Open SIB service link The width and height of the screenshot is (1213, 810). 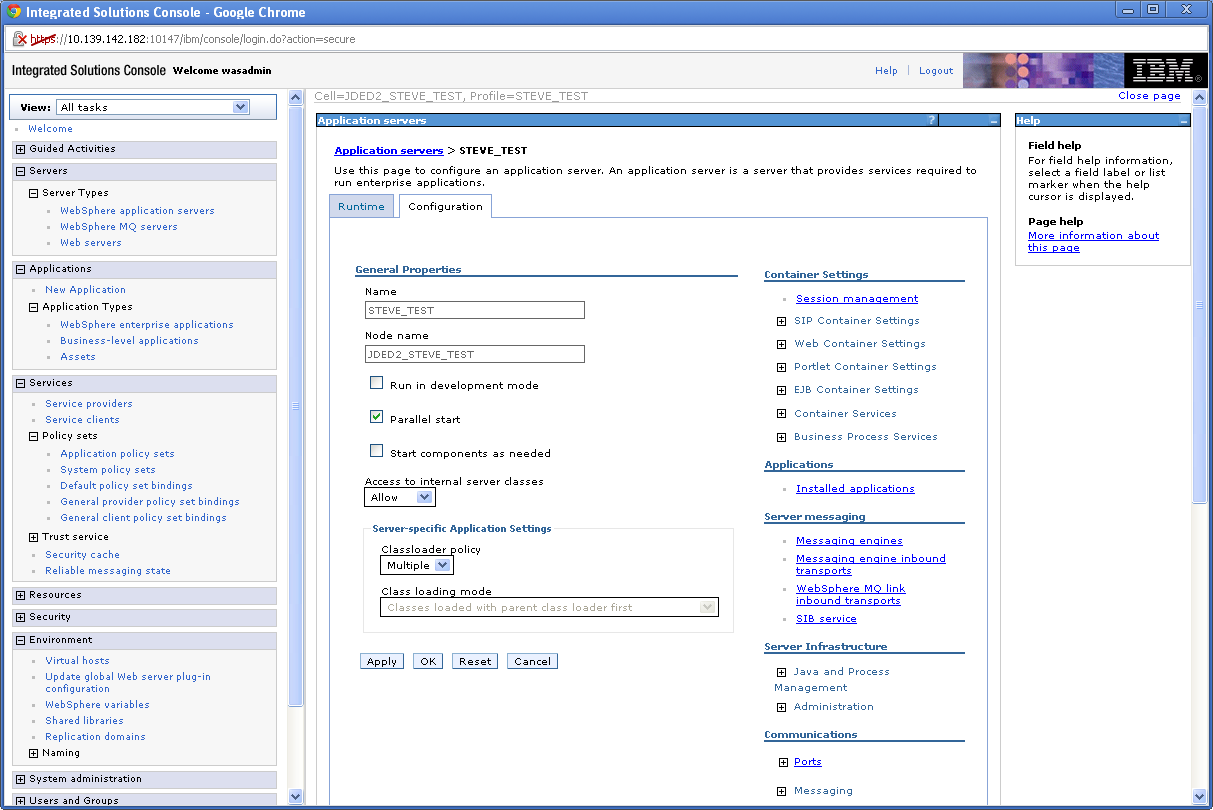(x=826, y=619)
